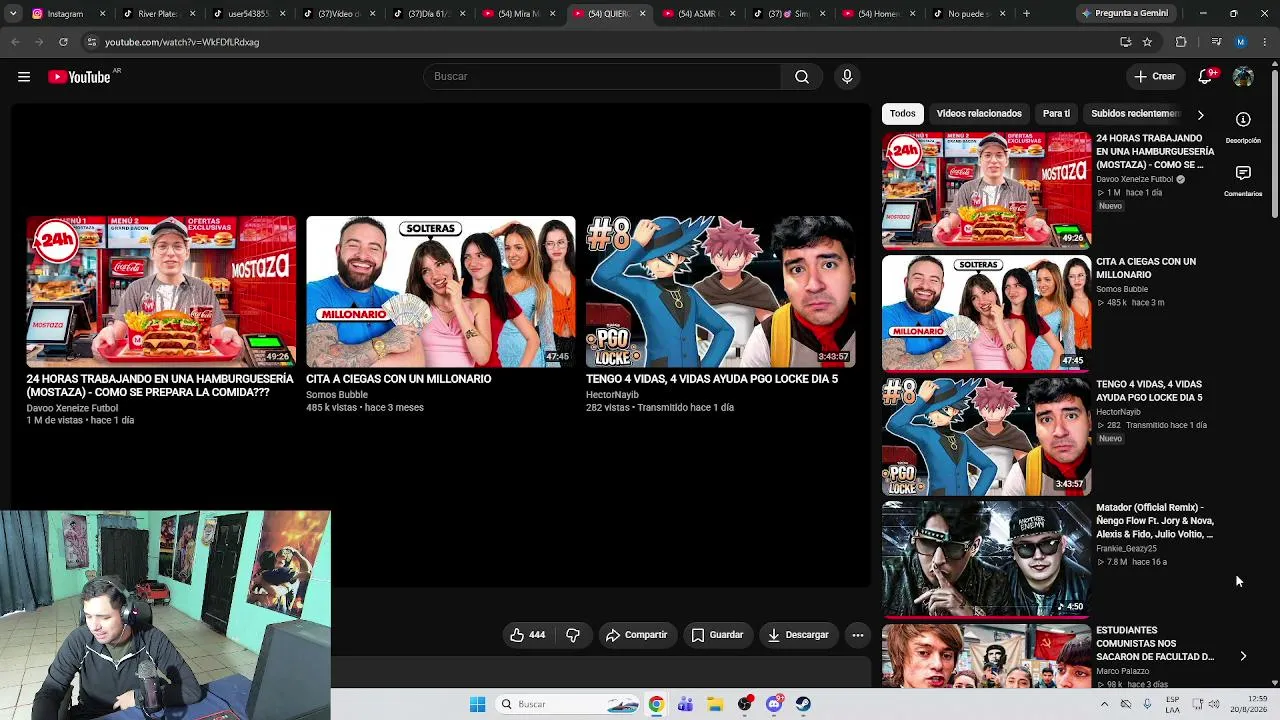Click the Descargar download button
This screenshot has width=1280, height=720.
(x=798, y=635)
